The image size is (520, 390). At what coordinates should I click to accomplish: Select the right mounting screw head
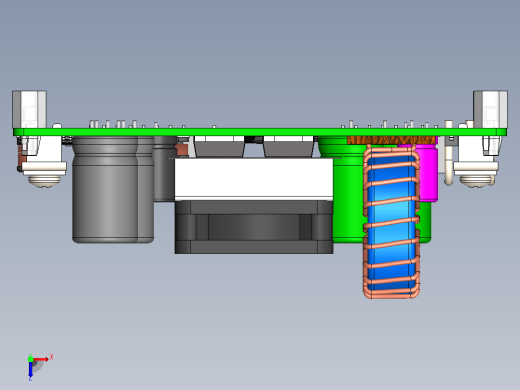(476, 181)
